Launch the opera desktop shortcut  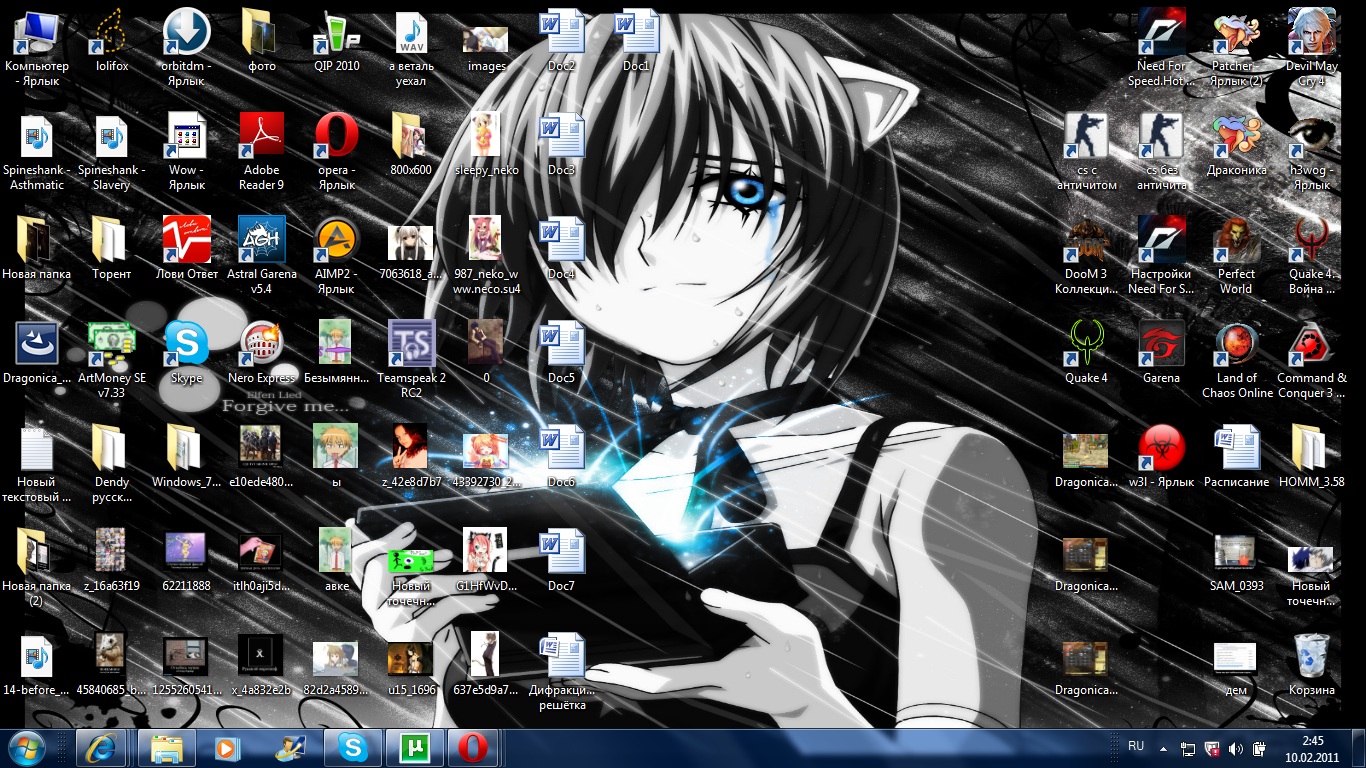[336, 136]
